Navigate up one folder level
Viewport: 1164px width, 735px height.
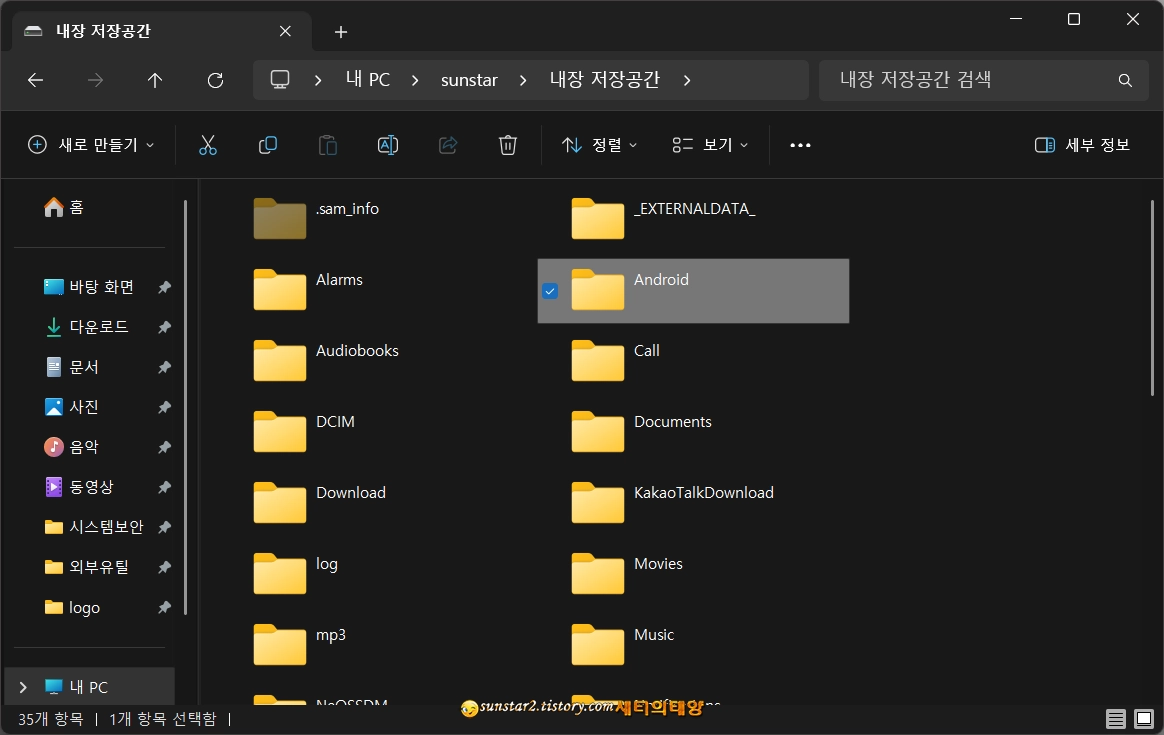(154, 80)
